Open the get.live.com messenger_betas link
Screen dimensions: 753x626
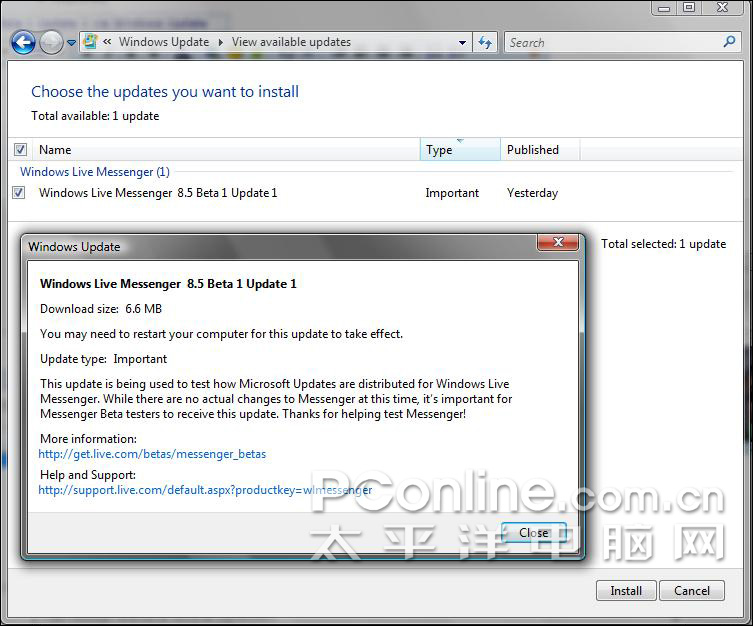click(x=152, y=454)
